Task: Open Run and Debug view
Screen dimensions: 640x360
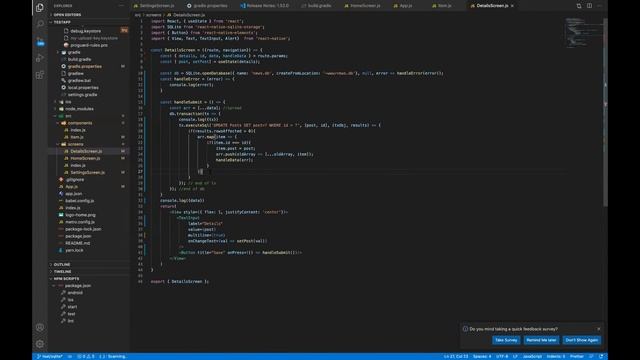Action: [x=40, y=58]
